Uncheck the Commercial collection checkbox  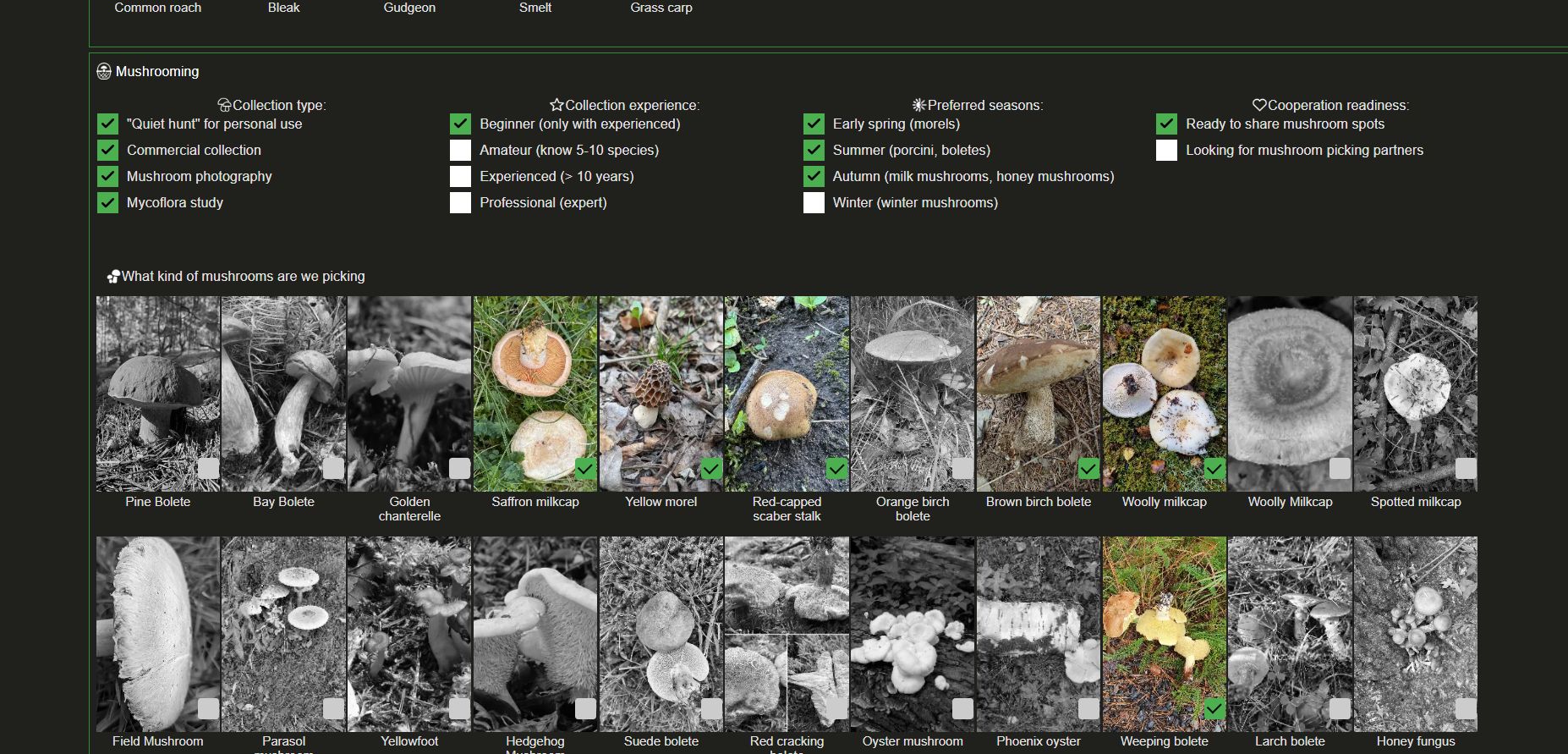click(x=107, y=150)
